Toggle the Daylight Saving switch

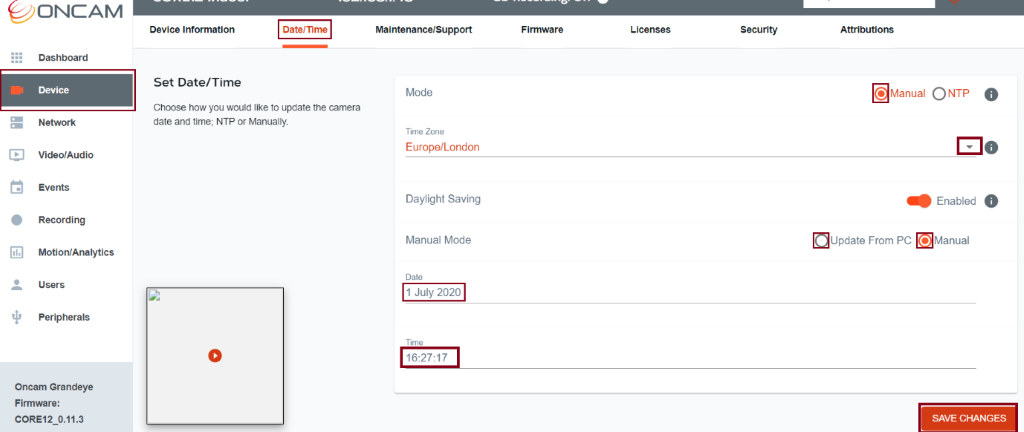click(x=919, y=201)
